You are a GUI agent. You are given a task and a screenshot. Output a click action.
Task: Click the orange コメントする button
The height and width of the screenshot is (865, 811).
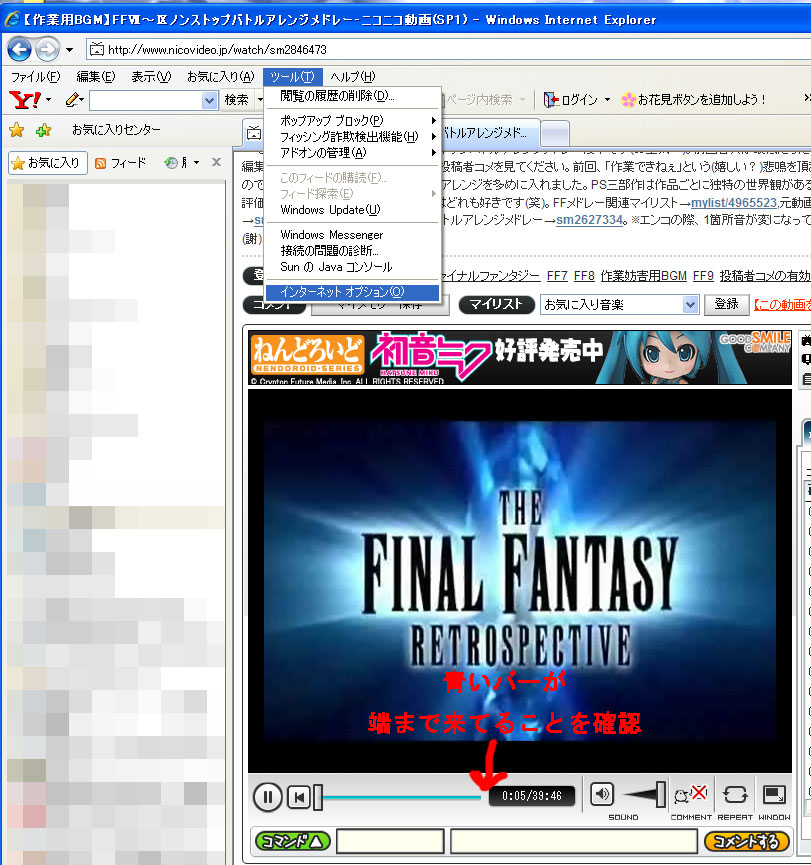746,841
